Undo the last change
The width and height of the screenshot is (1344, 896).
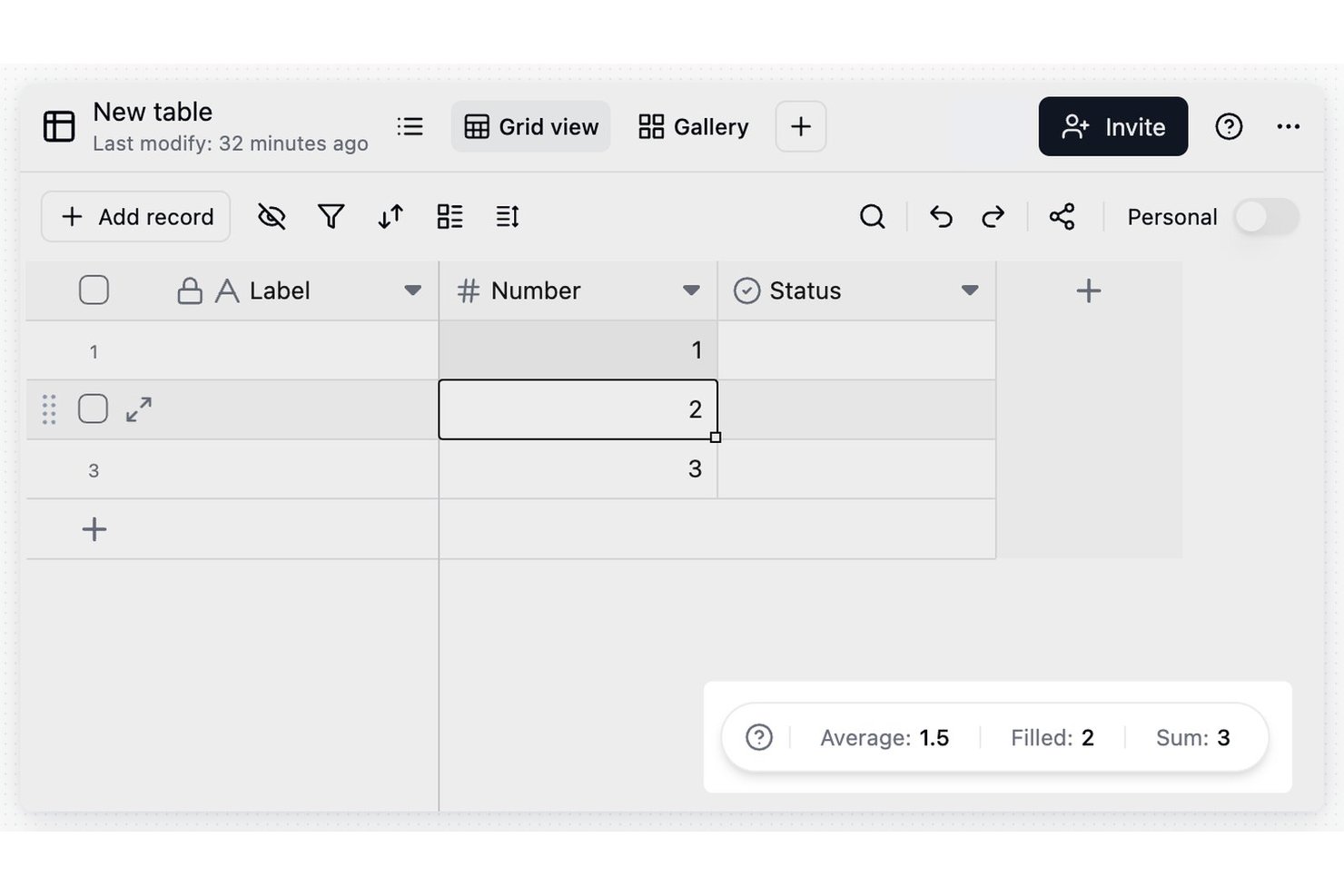coord(941,216)
